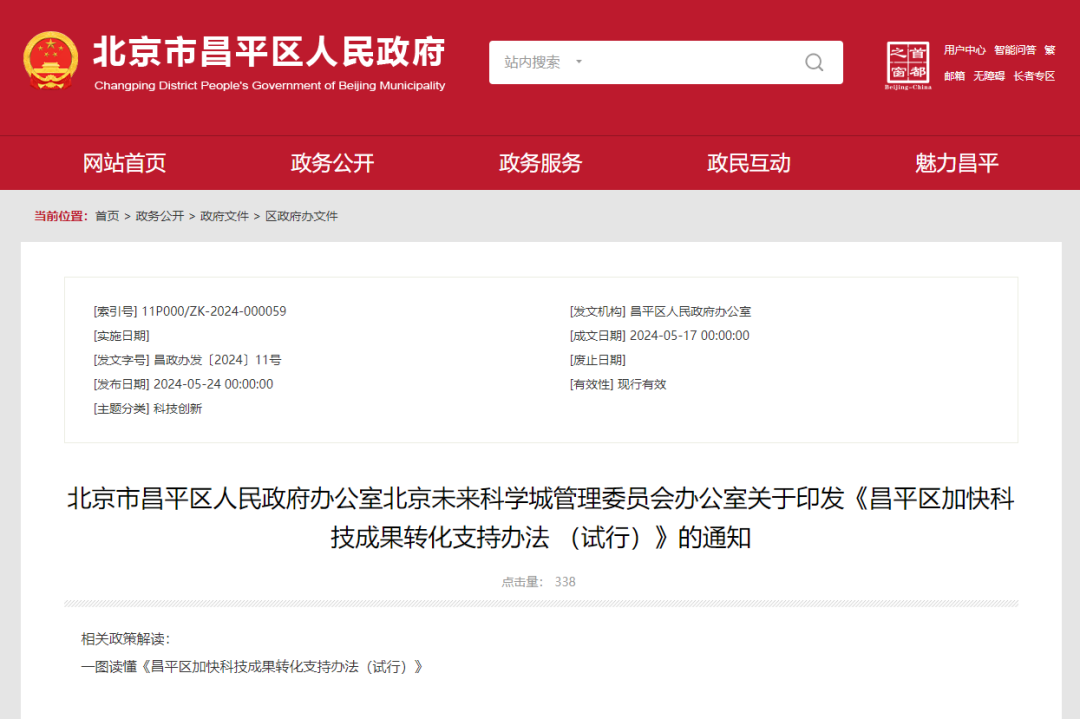This screenshot has width=1080, height=719.
Task: Click the national emblem logo
Action: pyautogui.click(x=50, y=61)
